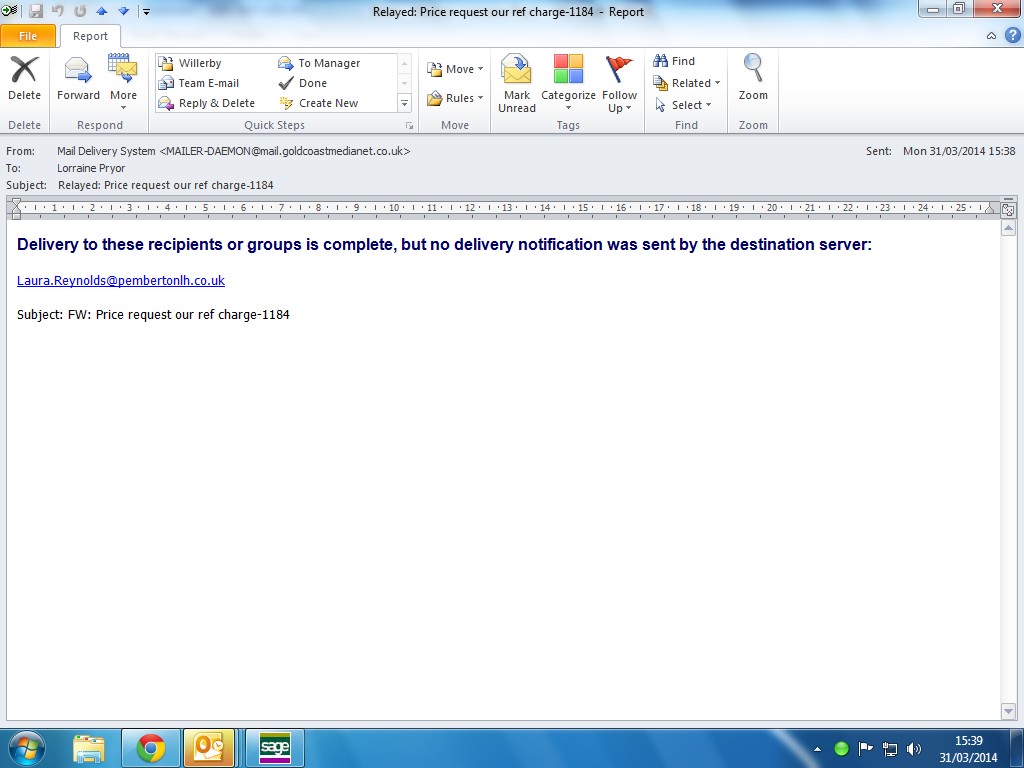Click the subject line text in header
Image resolution: width=1024 pixels, height=768 pixels.
point(165,185)
